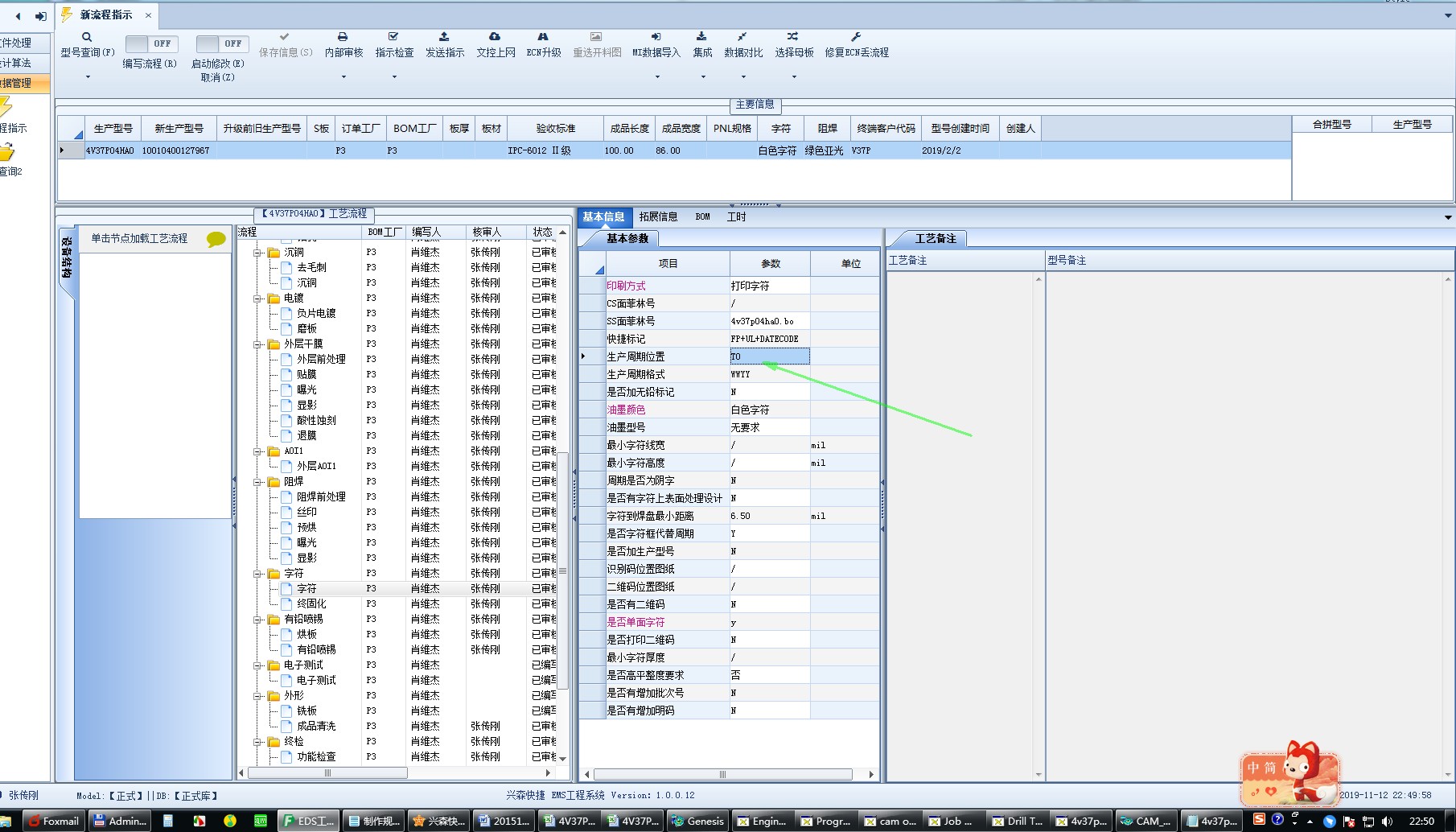1456x832 pixels.
Task: Switch to the 拓展信息 tab
Action: (x=658, y=216)
